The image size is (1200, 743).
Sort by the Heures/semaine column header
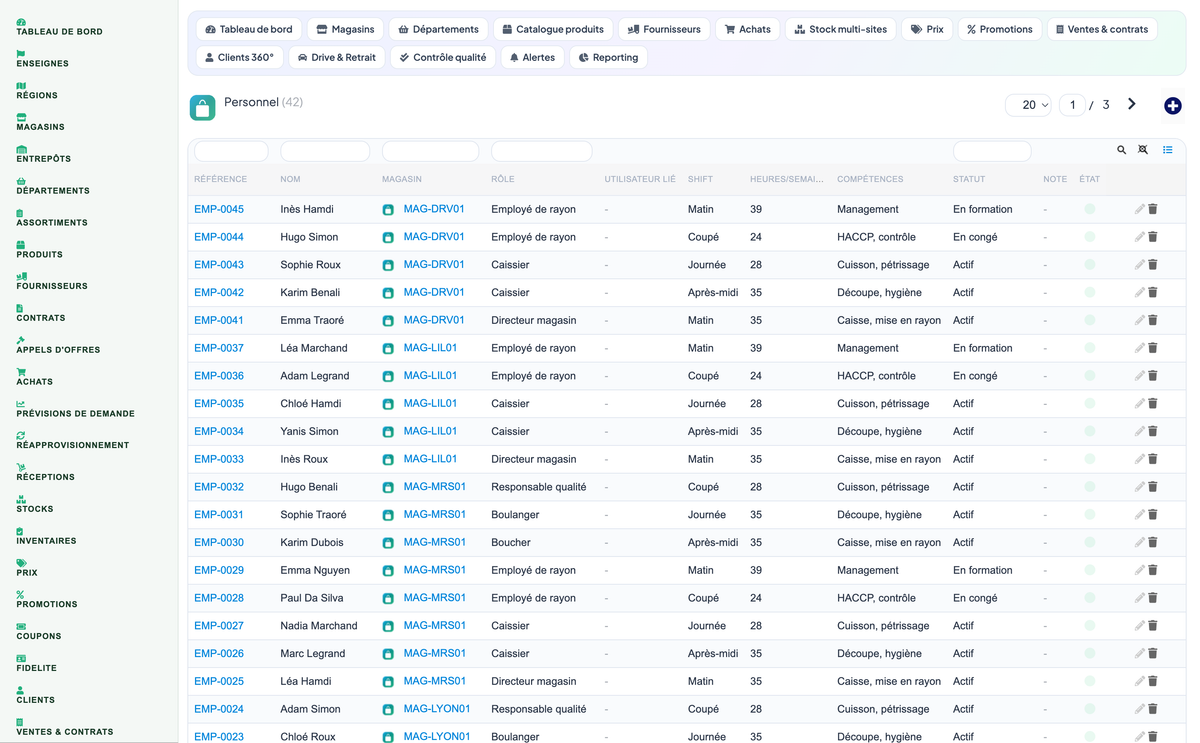click(787, 179)
